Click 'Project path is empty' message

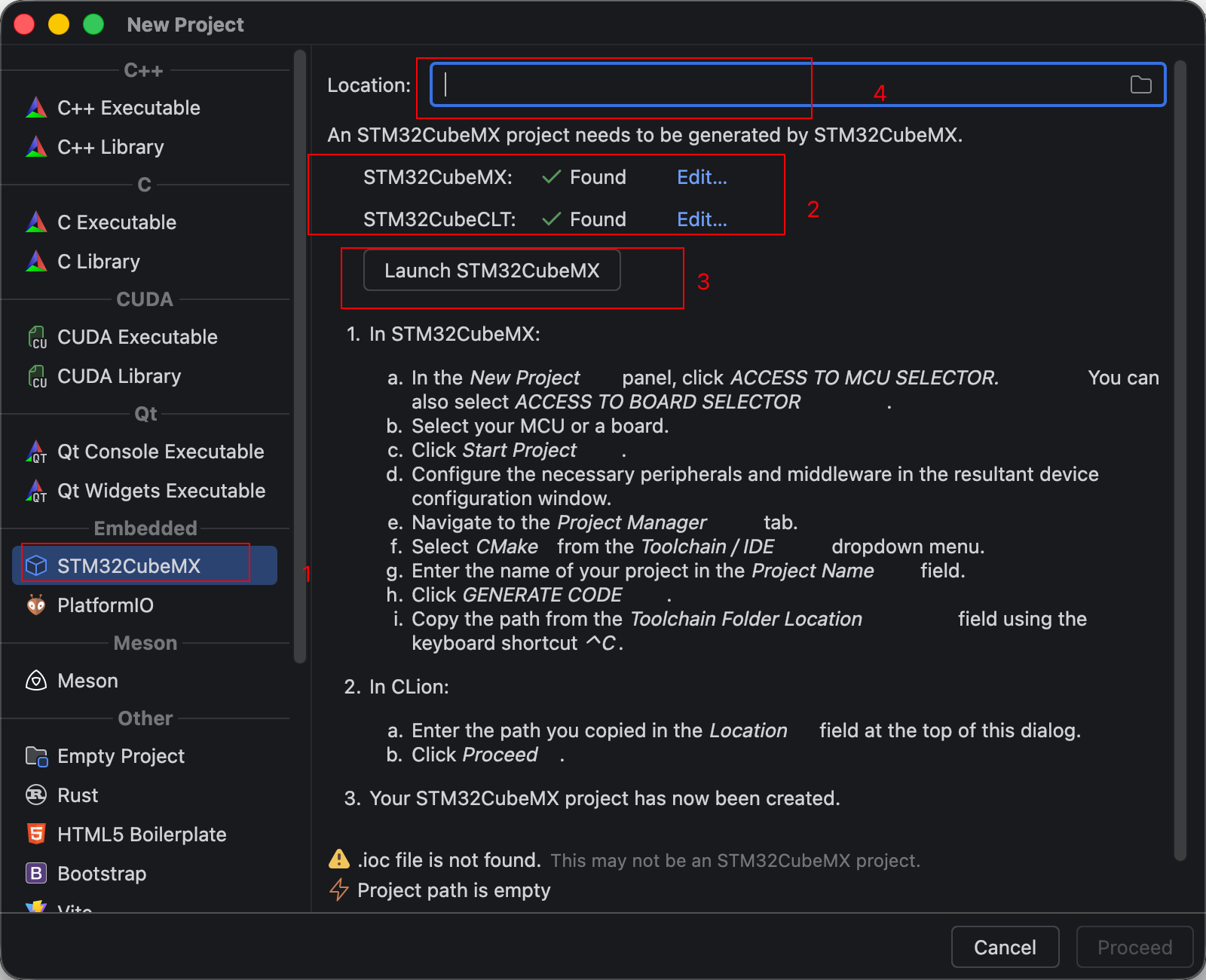[454, 890]
